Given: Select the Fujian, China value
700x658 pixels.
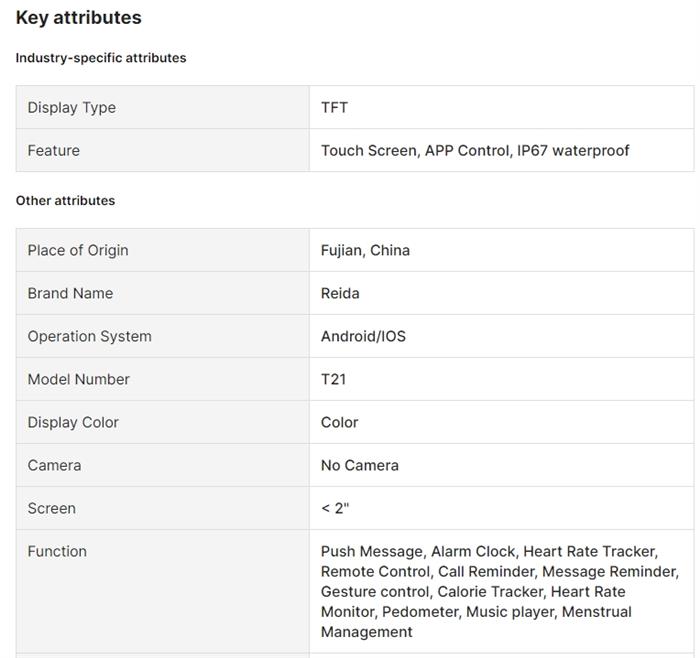Looking at the screenshot, I should tap(365, 251).
